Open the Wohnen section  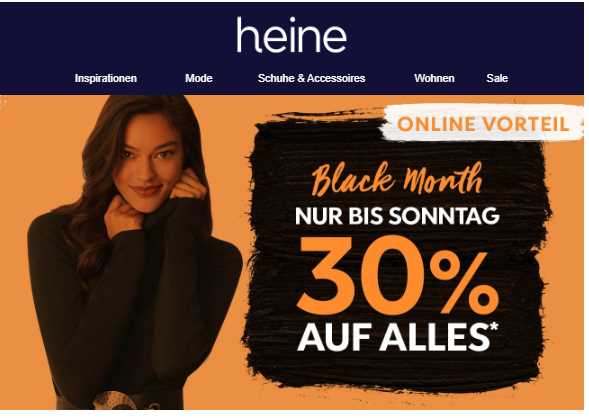tap(434, 78)
